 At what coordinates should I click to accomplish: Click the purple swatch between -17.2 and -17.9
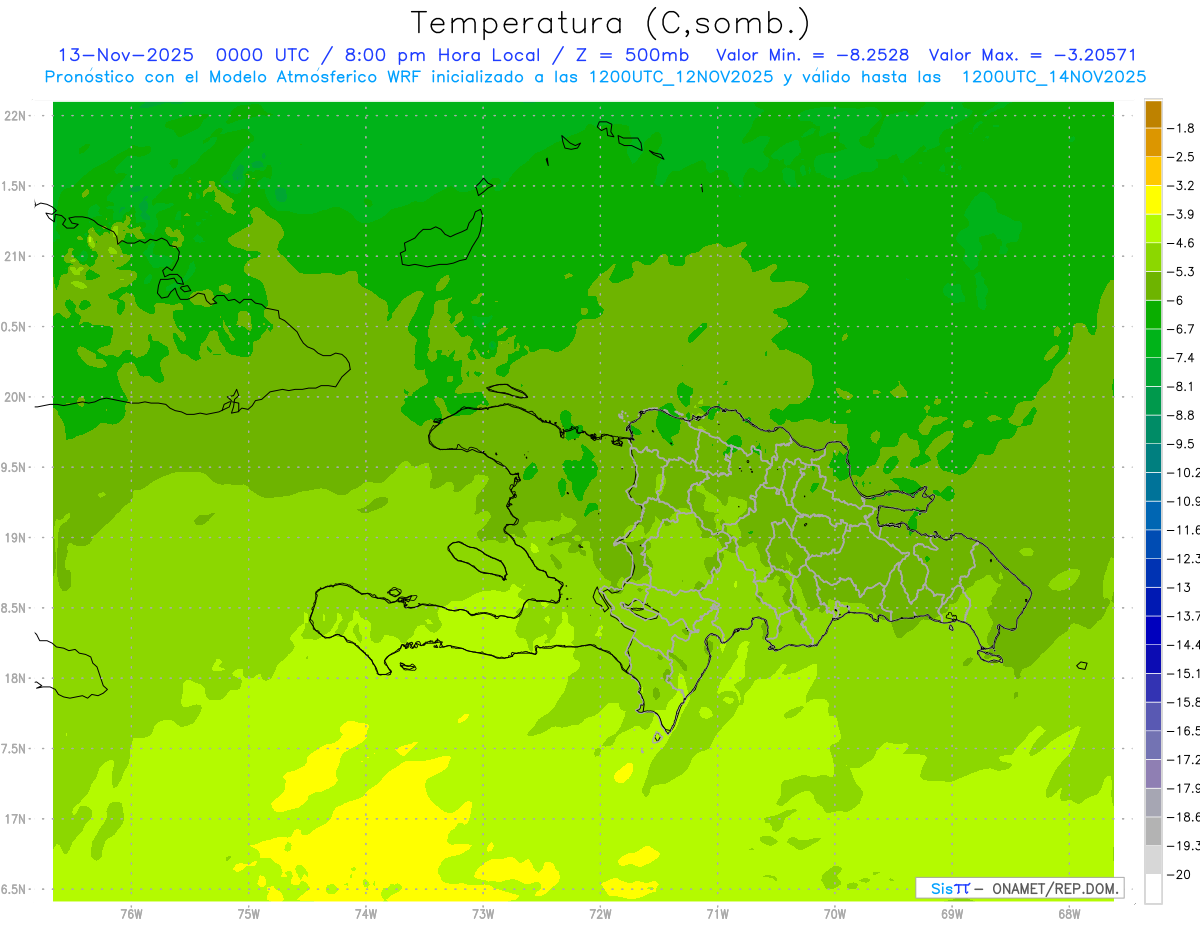[1153, 773]
